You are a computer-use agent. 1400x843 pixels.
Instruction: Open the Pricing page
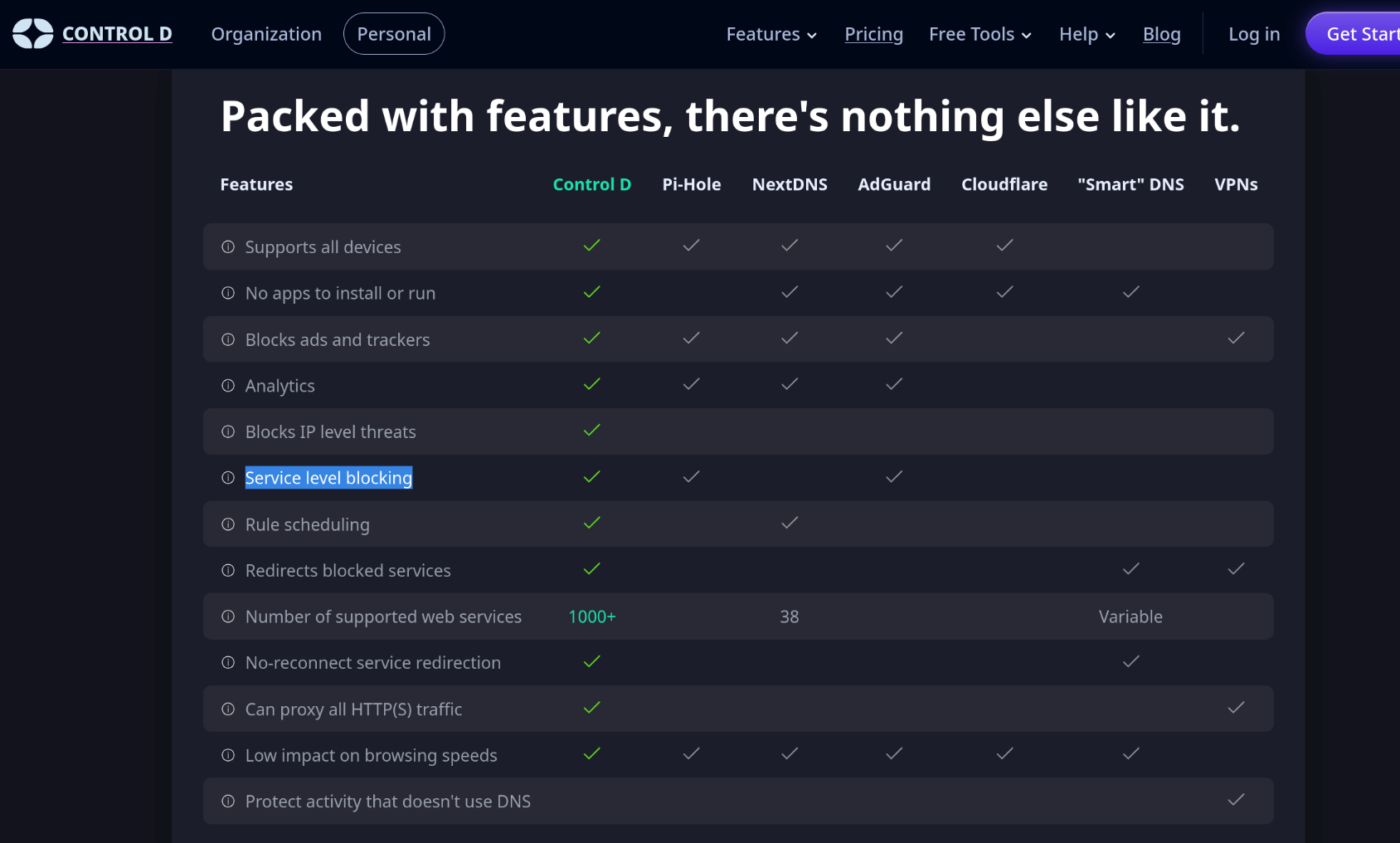[x=873, y=34]
